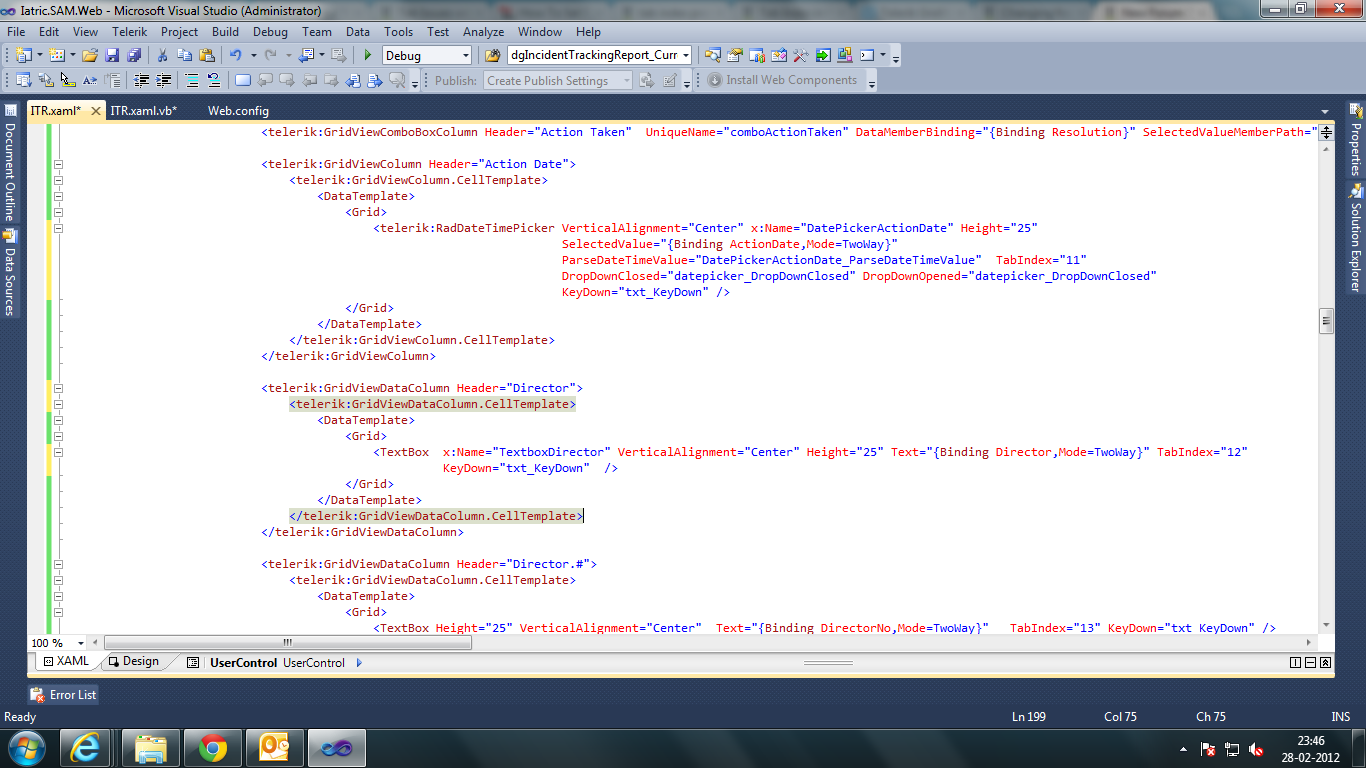Open Google Chrome from the taskbar

coord(212,748)
